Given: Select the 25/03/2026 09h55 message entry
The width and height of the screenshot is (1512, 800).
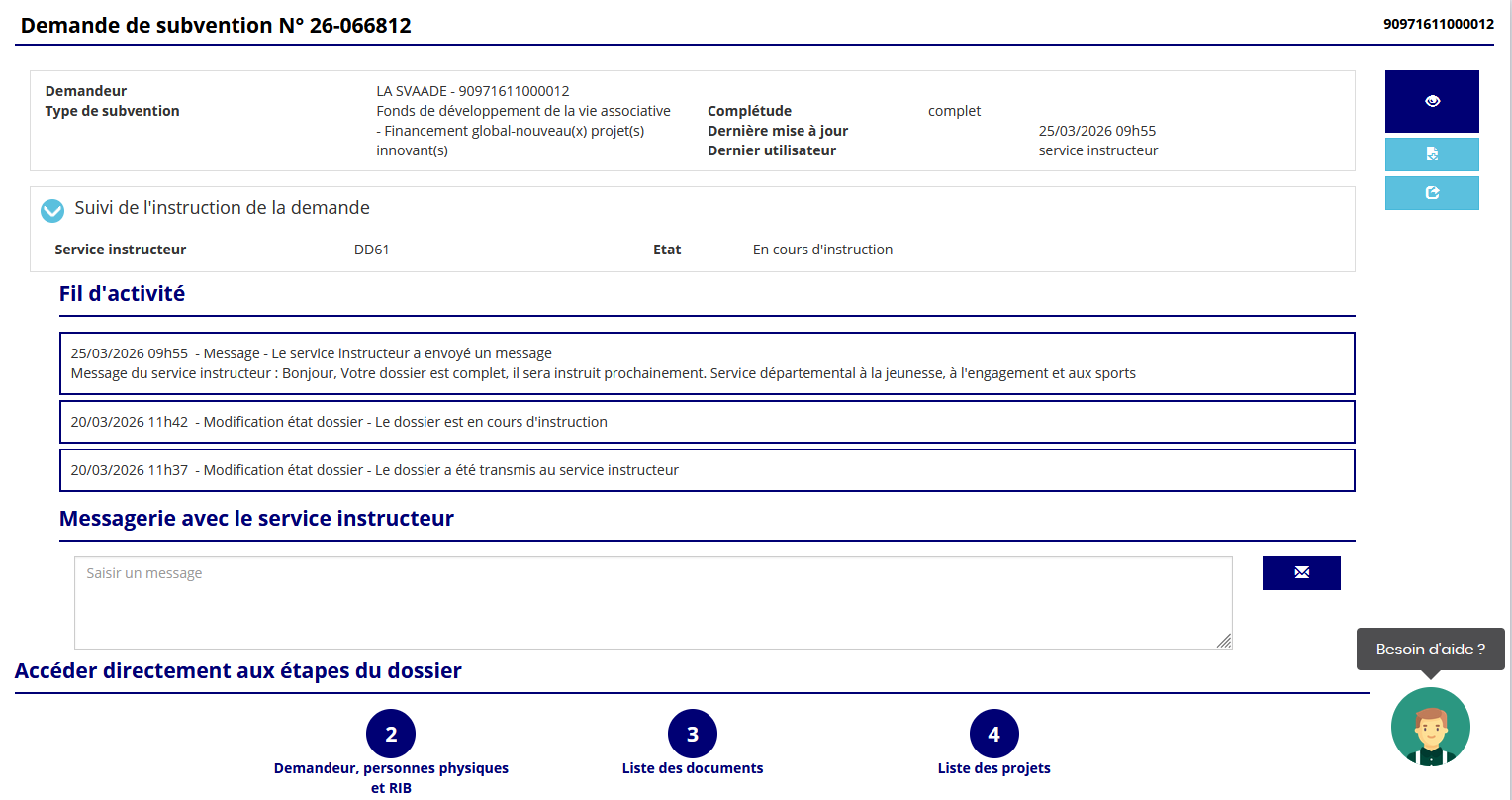Looking at the screenshot, I should [x=707, y=363].
